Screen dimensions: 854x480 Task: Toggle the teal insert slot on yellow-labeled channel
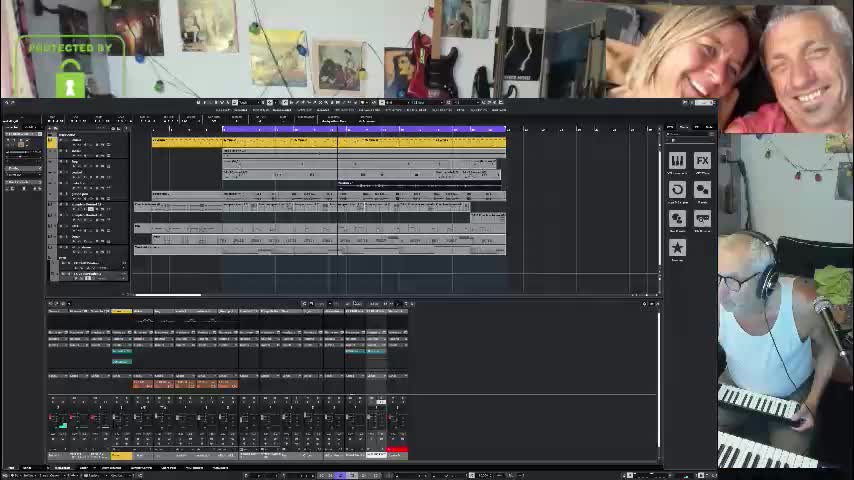tap(121, 352)
